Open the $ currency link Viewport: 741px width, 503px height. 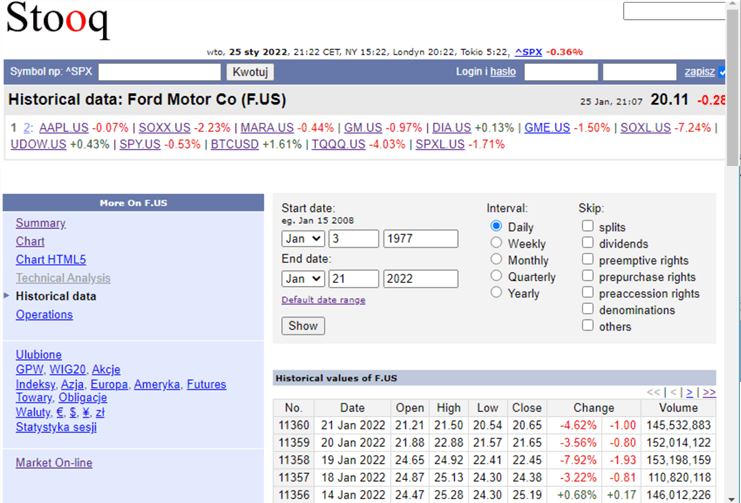(73, 412)
